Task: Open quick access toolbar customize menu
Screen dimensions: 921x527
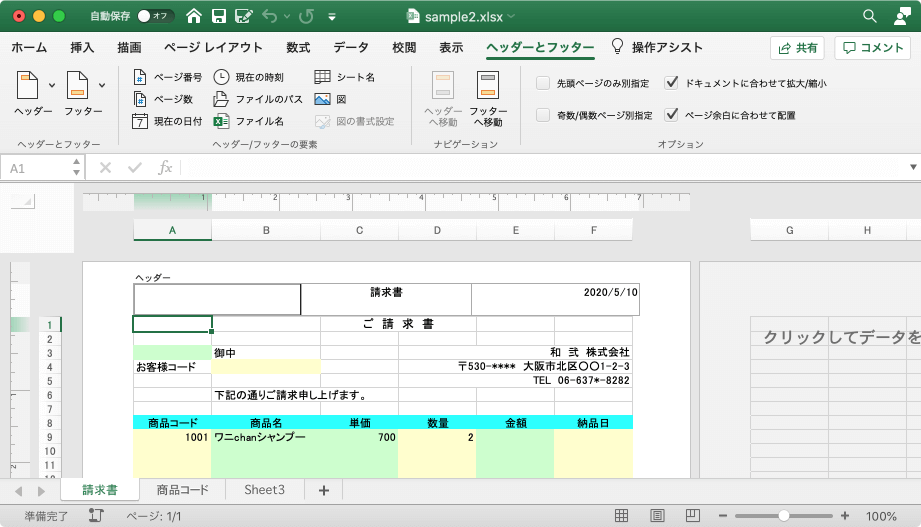Action: click(x=332, y=17)
